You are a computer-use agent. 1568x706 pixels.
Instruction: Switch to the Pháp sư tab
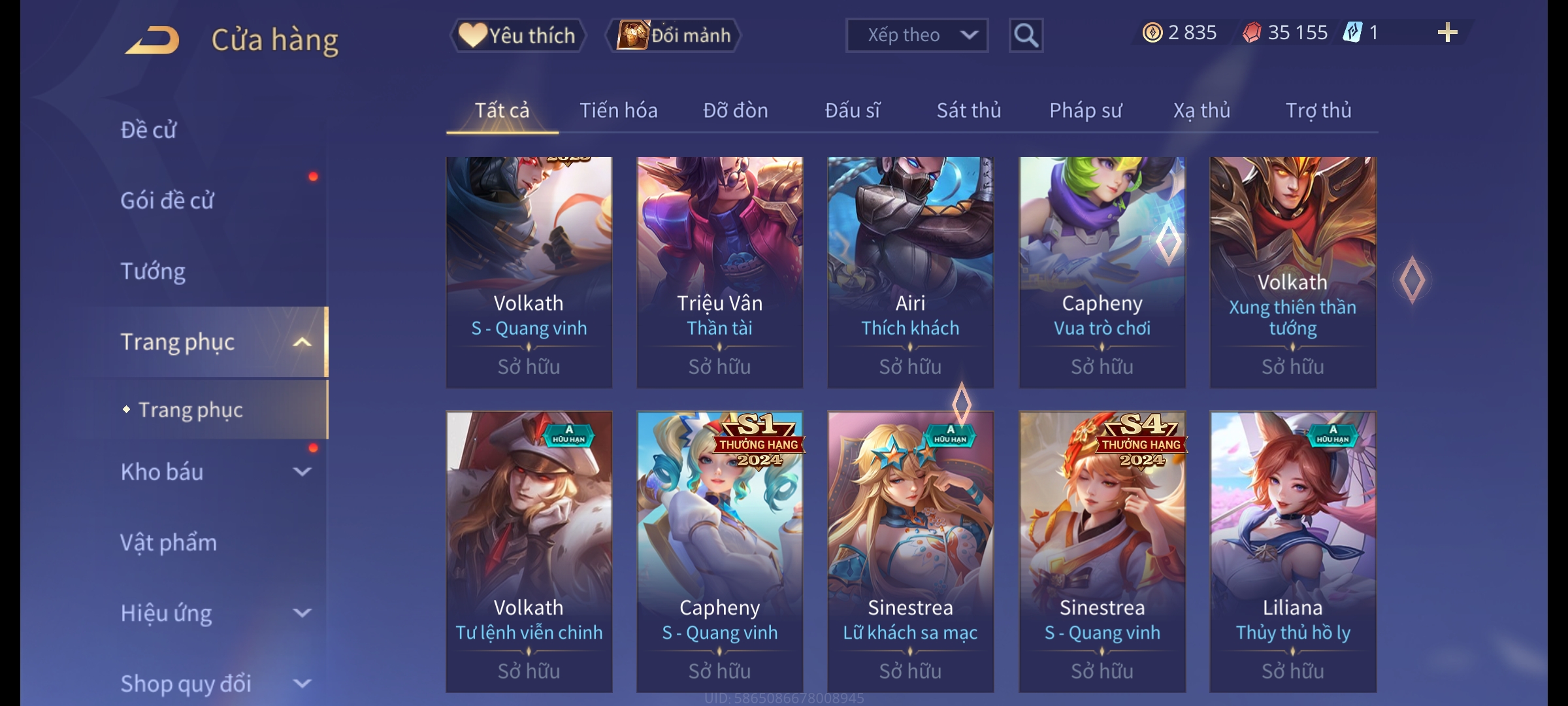click(x=1085, y=110)
